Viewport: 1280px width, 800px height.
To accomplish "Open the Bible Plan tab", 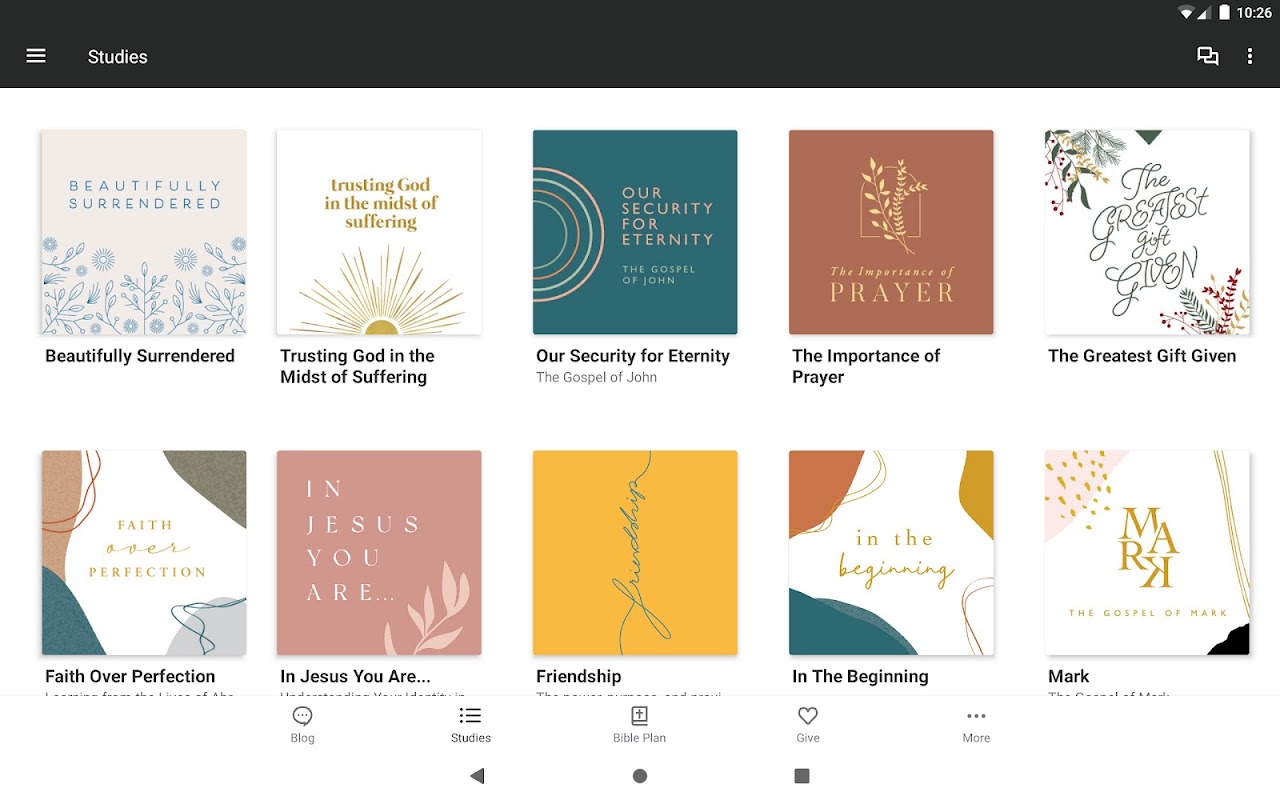I will pyautogui.click(x=640, y=725).
